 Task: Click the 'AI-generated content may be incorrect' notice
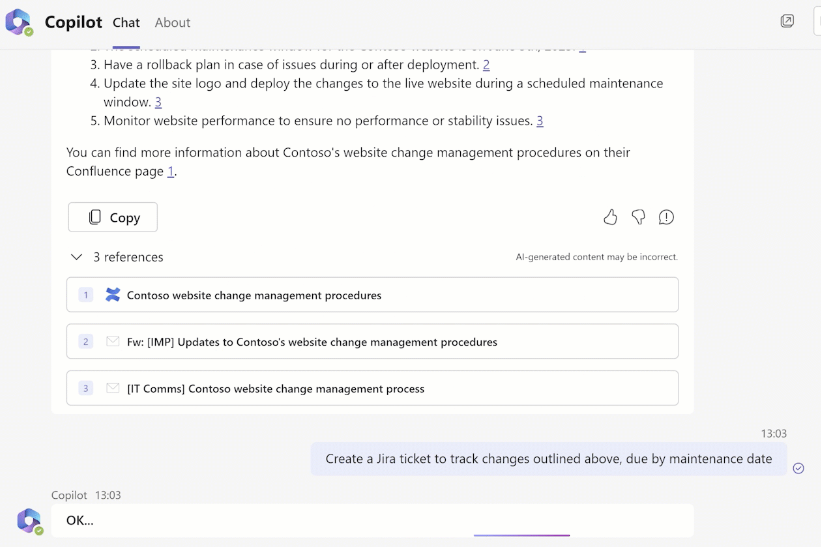596,257
